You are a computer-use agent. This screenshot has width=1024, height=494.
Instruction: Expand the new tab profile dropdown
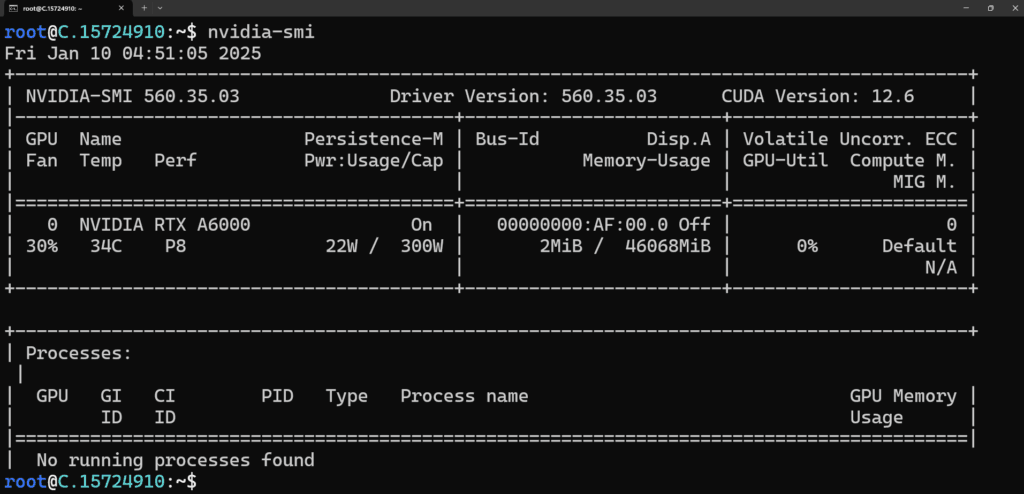(160, 8)
